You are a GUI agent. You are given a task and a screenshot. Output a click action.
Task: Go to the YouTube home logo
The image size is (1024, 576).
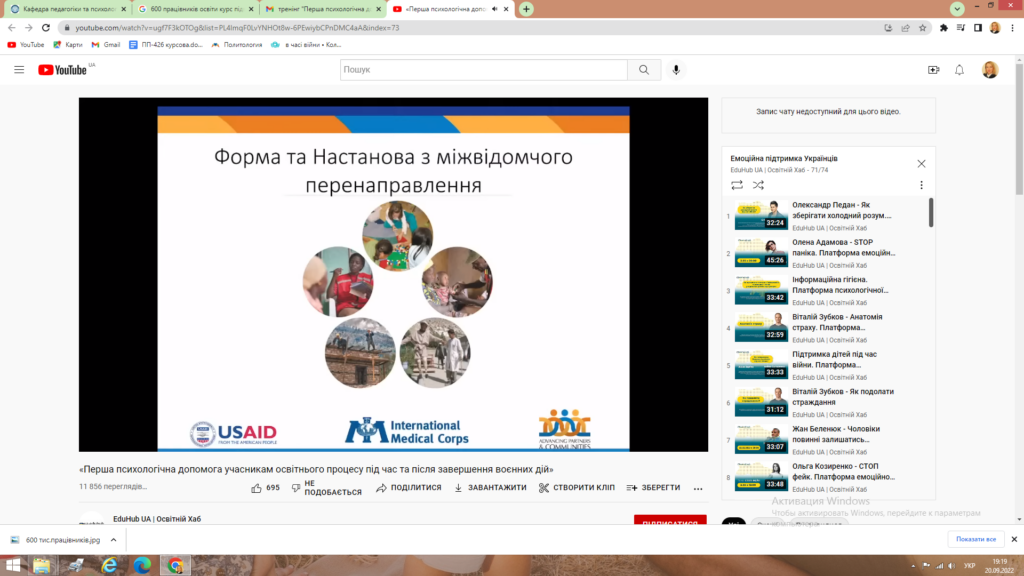[x=66, y=70]
